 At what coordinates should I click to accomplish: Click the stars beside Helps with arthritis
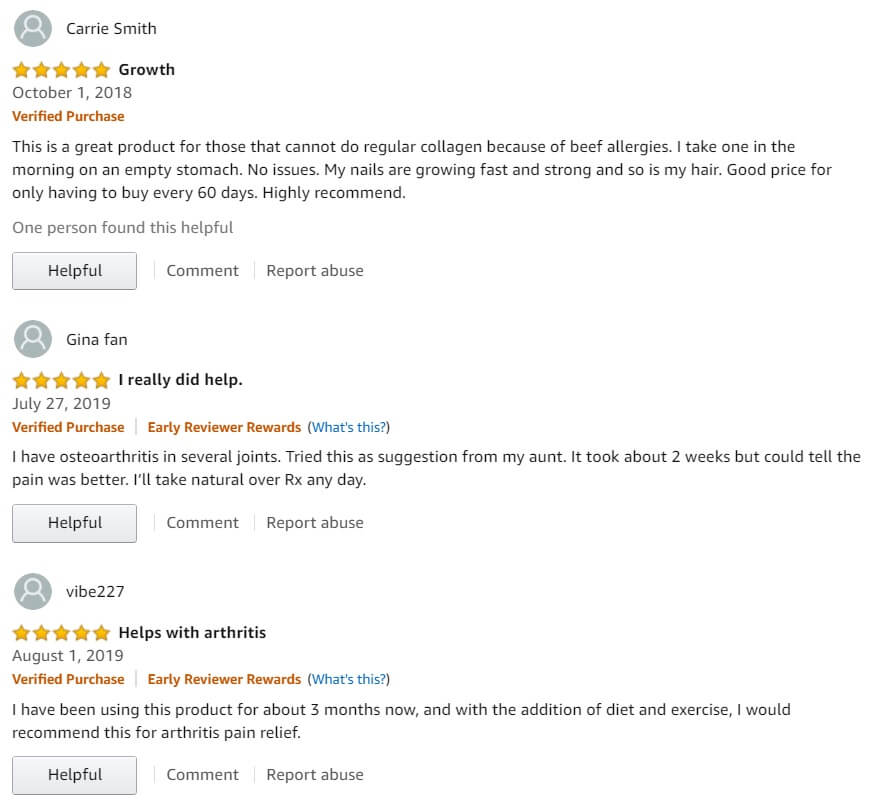click(61, 633)
